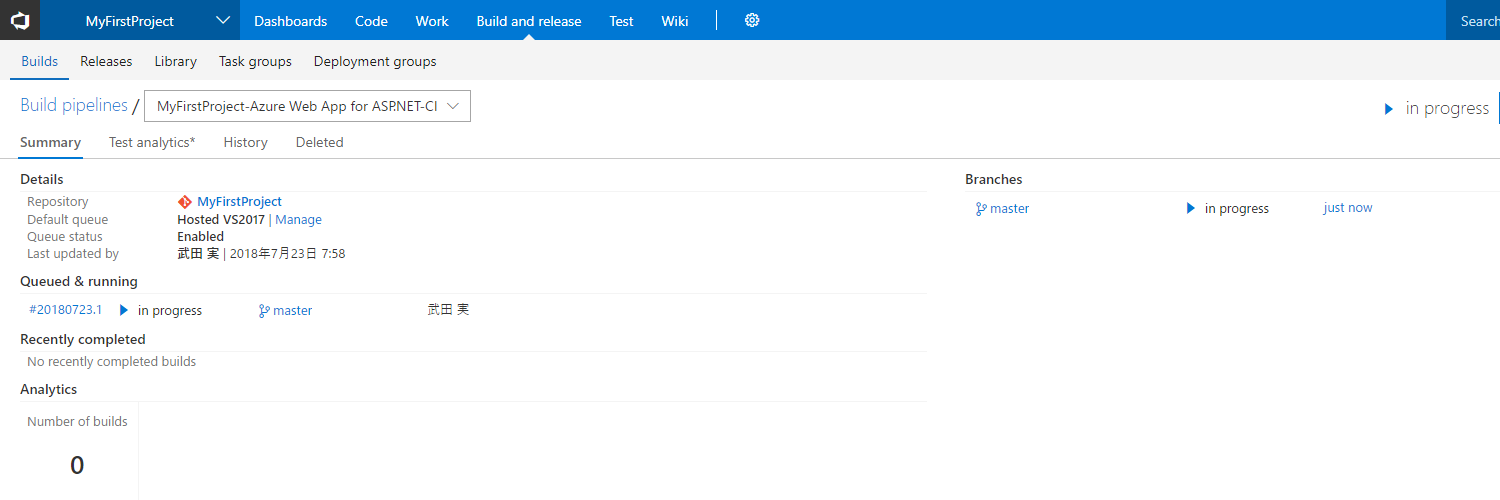Click the VSTS logo home icon
1500x500 pixels.
coord(20,20)
